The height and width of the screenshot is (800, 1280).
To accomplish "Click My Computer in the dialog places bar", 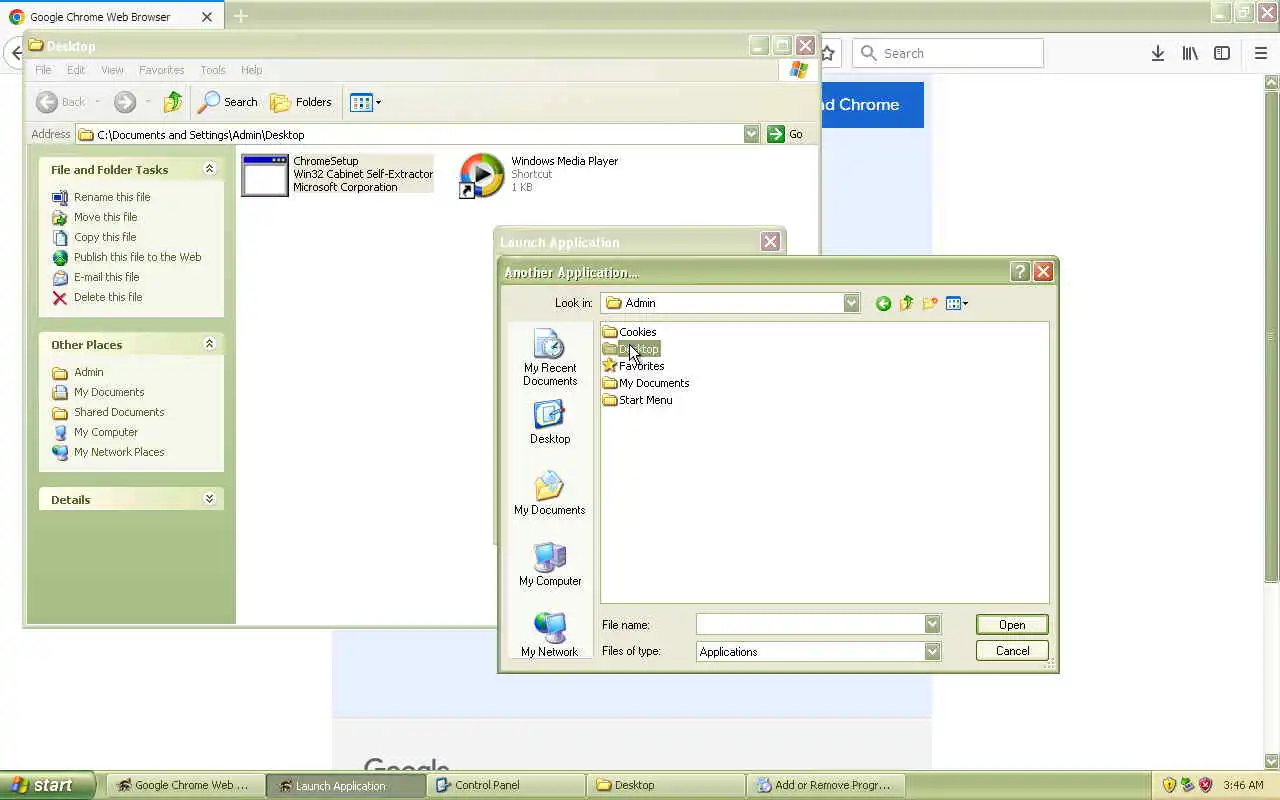I will coord(550,564).
